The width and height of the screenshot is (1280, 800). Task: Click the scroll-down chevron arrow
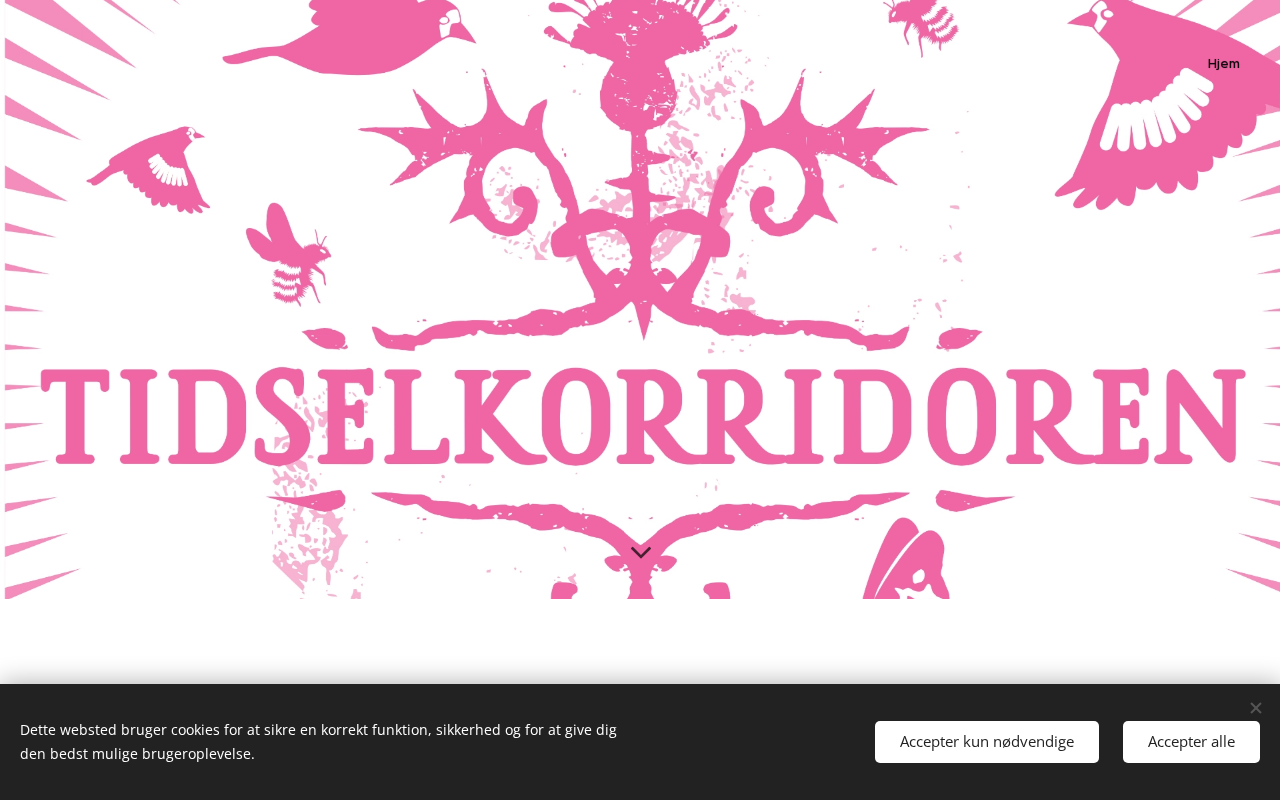click(x=641, y=552)
